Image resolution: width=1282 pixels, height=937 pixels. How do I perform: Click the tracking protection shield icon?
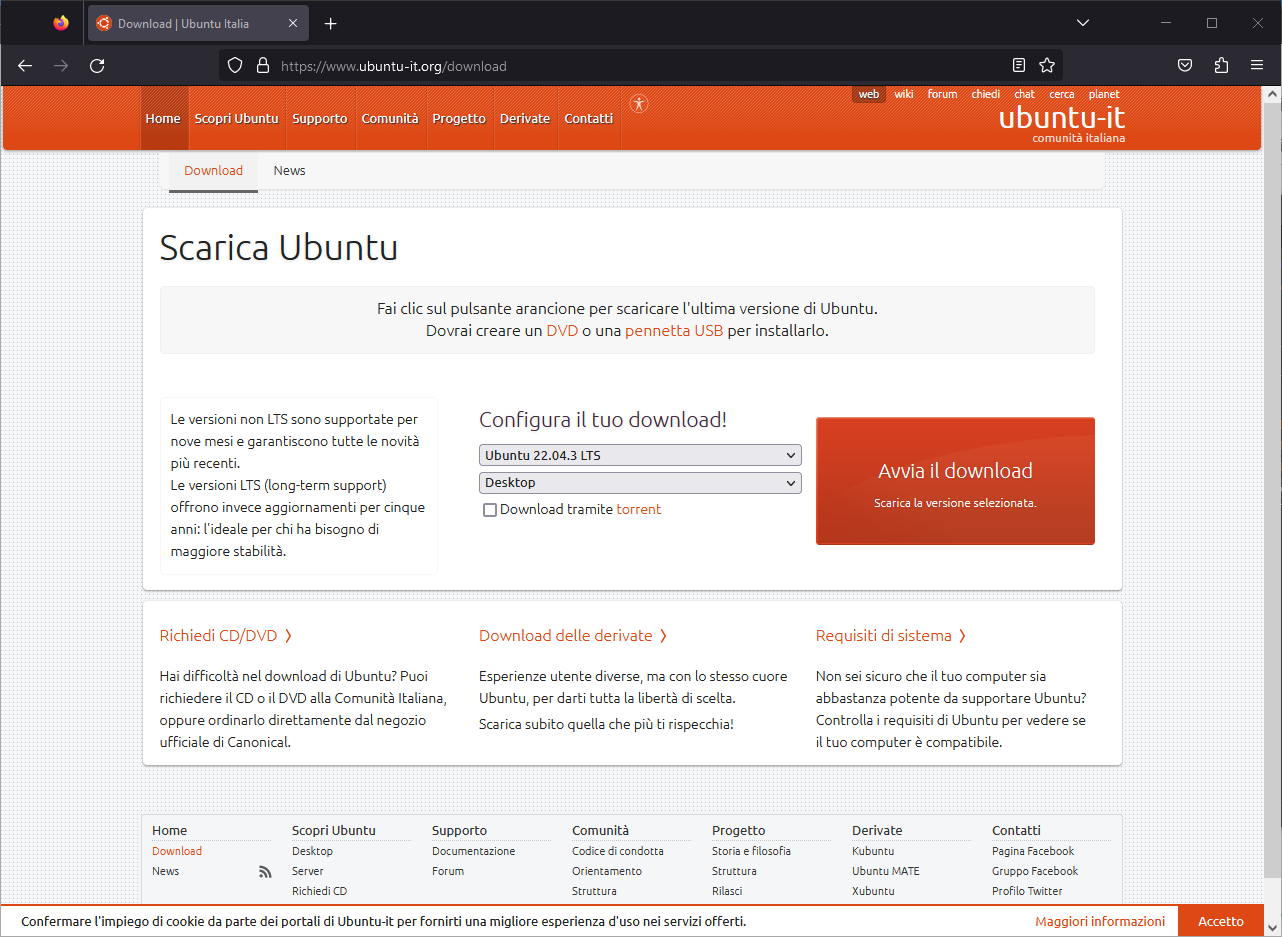235,65
